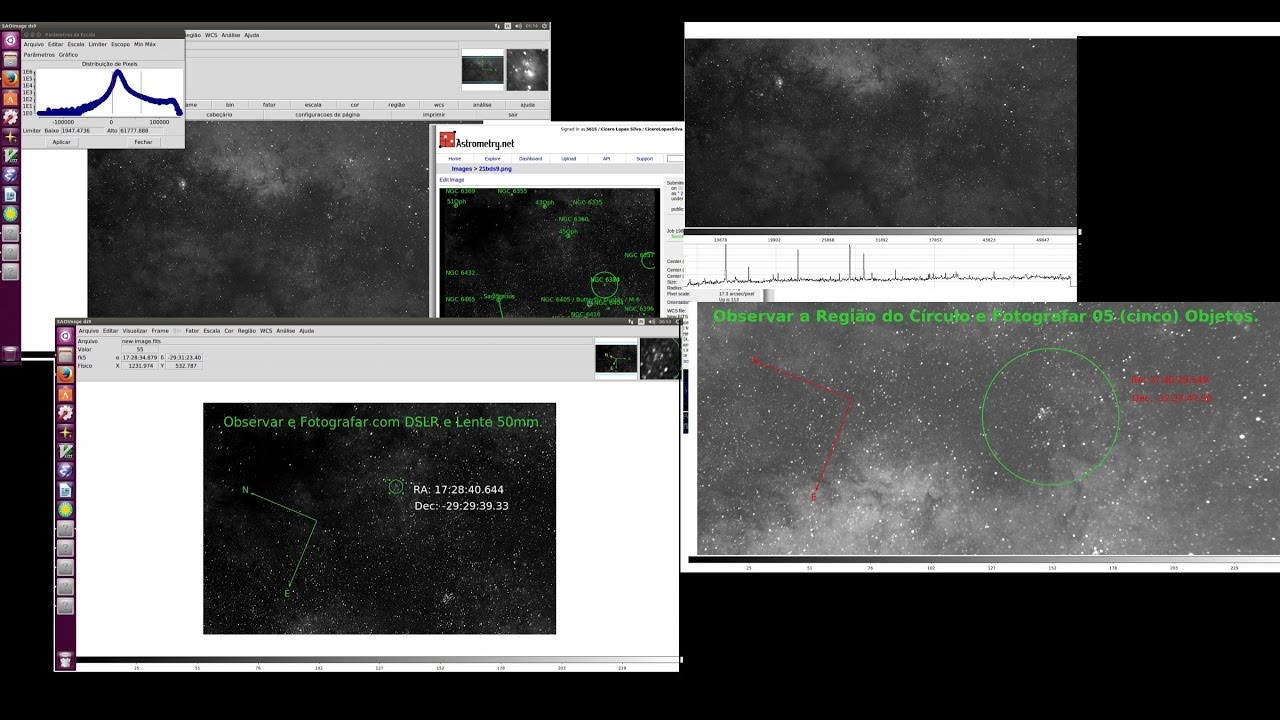Click magnifier thumbnail in upper DS9 window
Screen dimensions: 1280x720
(x=527, y=69)
